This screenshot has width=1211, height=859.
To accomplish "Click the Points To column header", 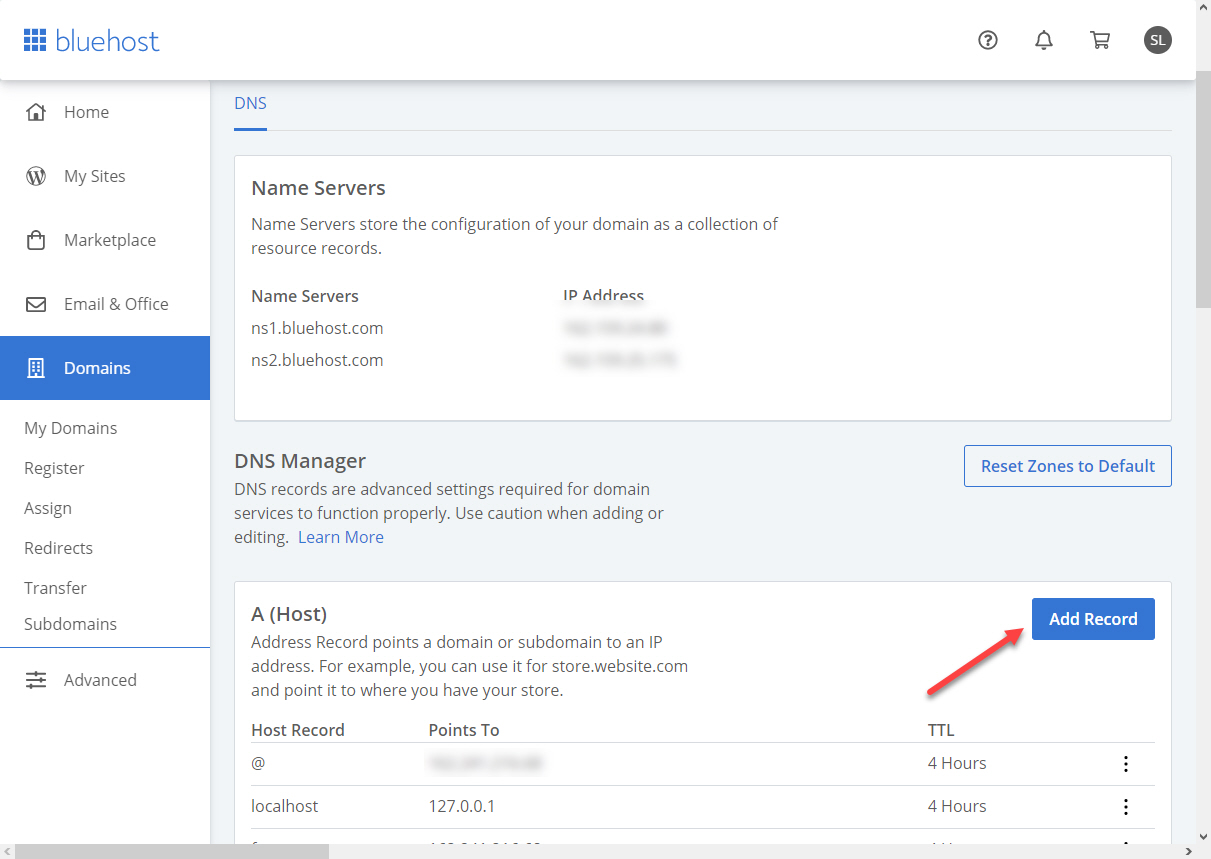I will click(x=464, y=730).
